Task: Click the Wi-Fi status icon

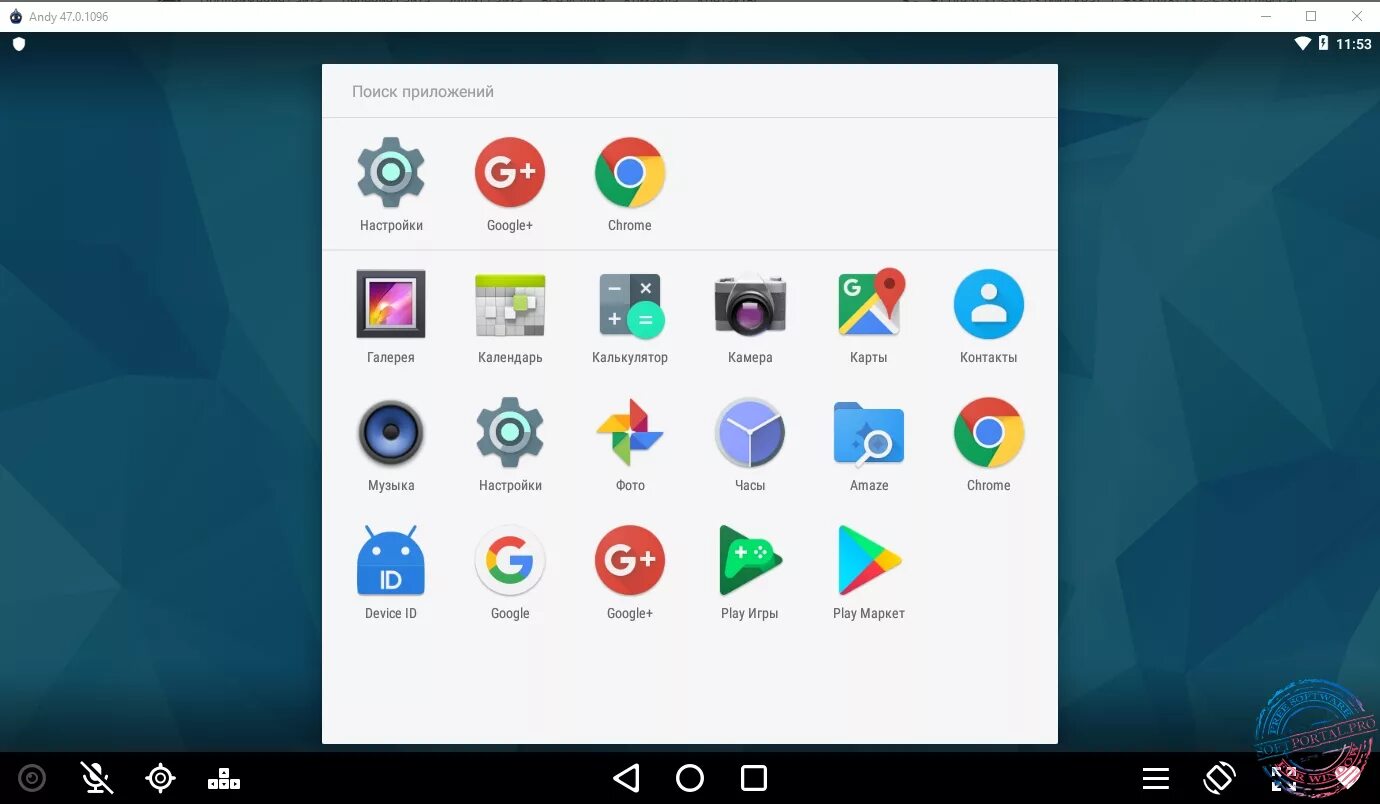Action: (x=1303, y=43)
